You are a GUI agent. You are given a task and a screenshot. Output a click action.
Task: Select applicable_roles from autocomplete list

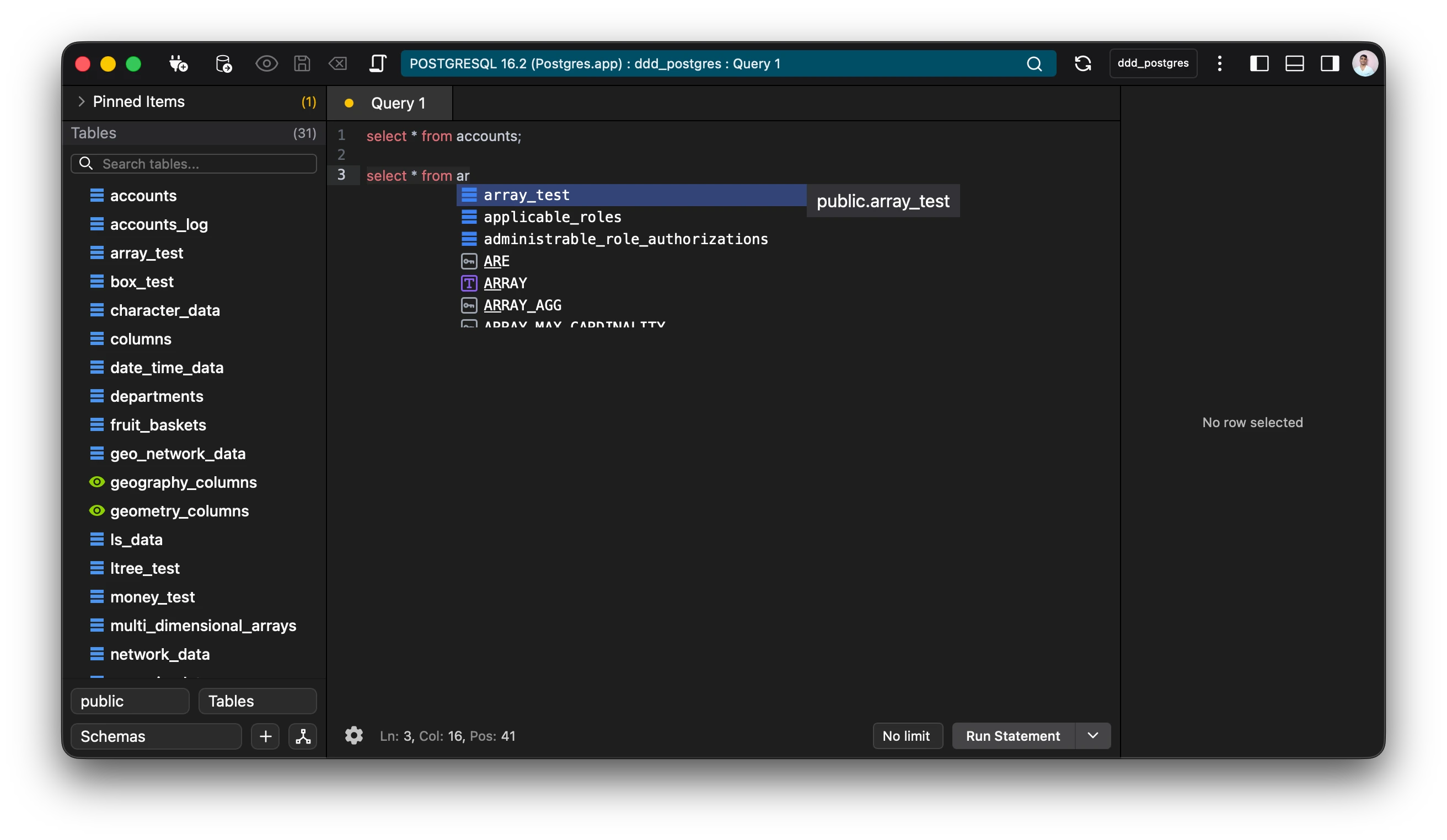552,217
